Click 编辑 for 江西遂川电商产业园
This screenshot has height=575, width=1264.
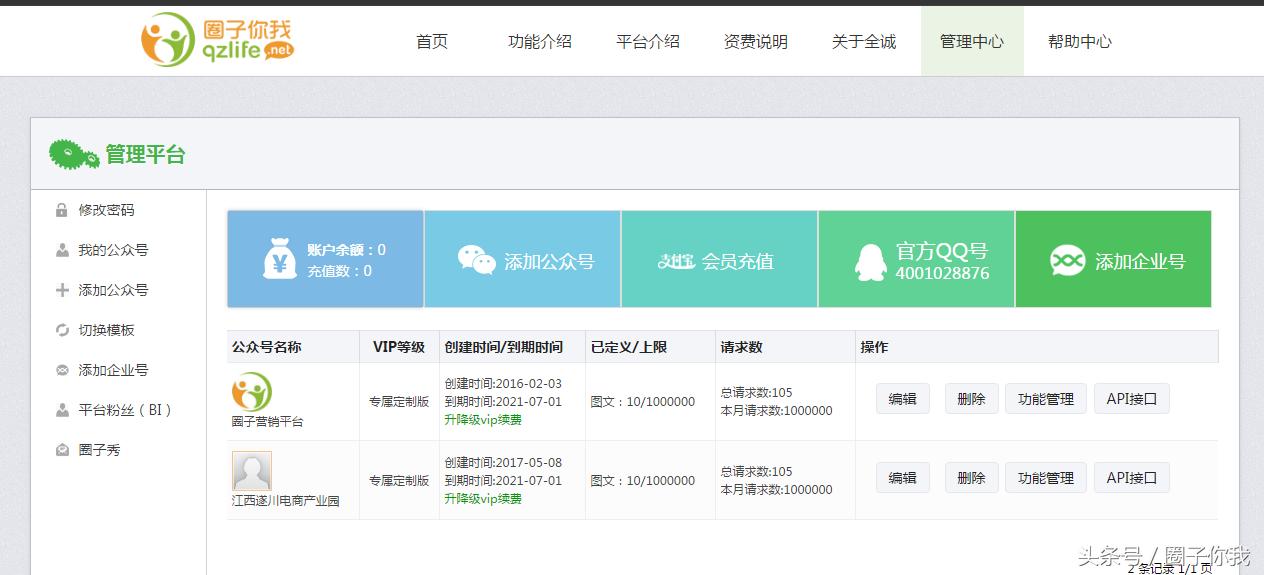click(903, 478)
